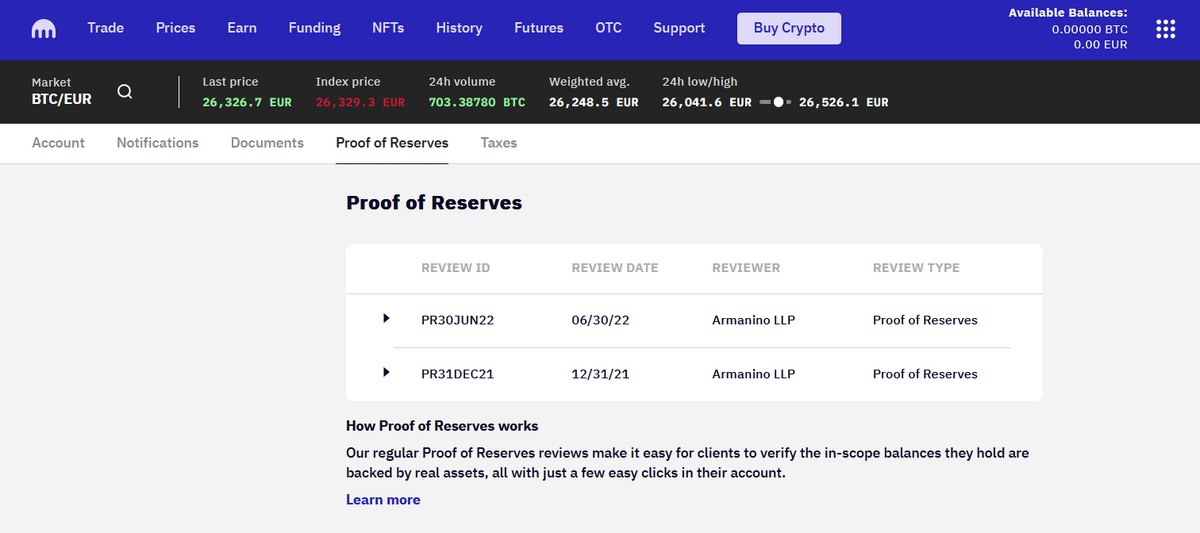This screenshot has height=533, width=1200.
Task: Open the market search magnifier icon
Action: pos(125,92)
